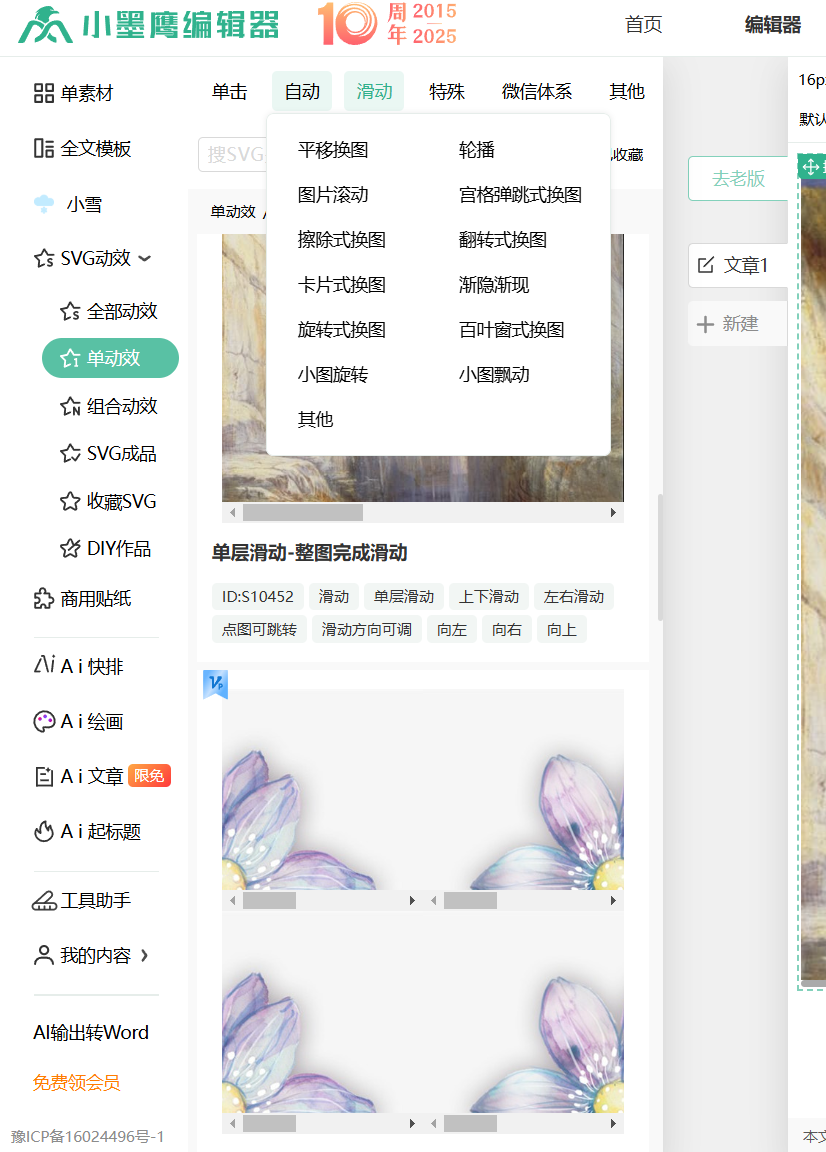Click the 单素材 grid icon in sidebar
826x1152 pixels.
point(44,94)
